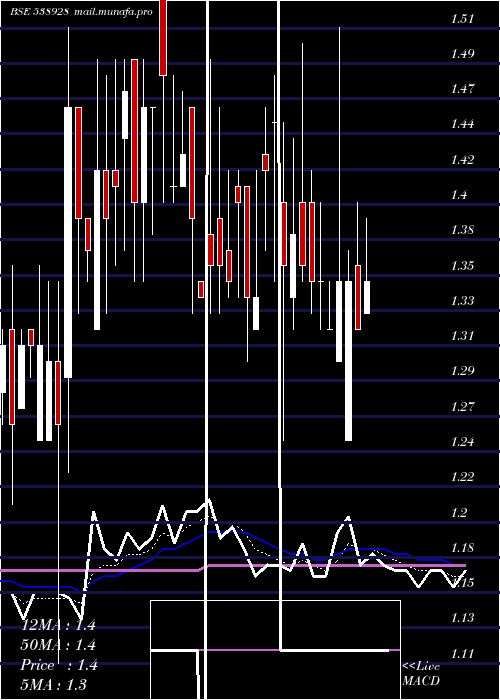Select the 1.44 price axis label

click(x=462, y=124)
